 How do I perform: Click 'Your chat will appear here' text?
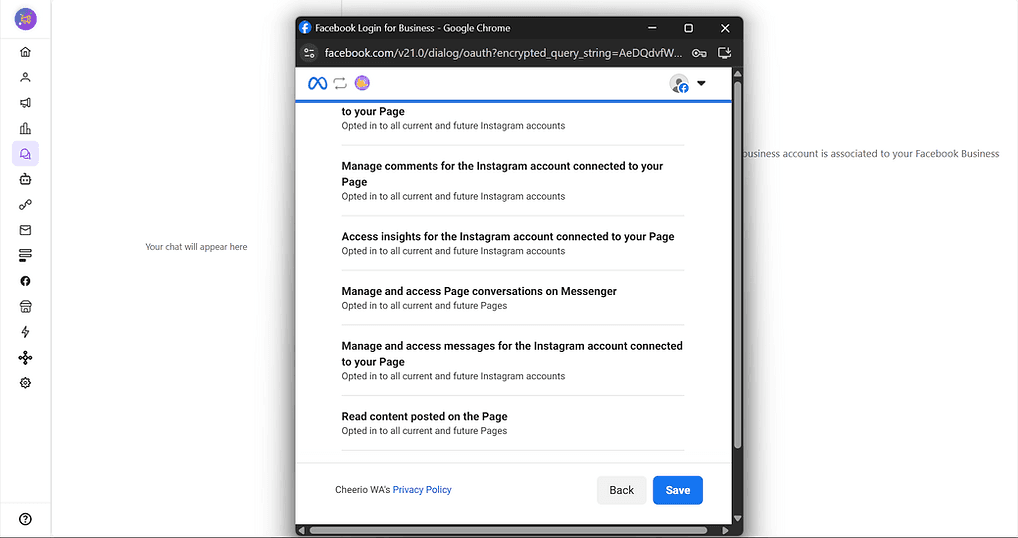tap(196, 247)
